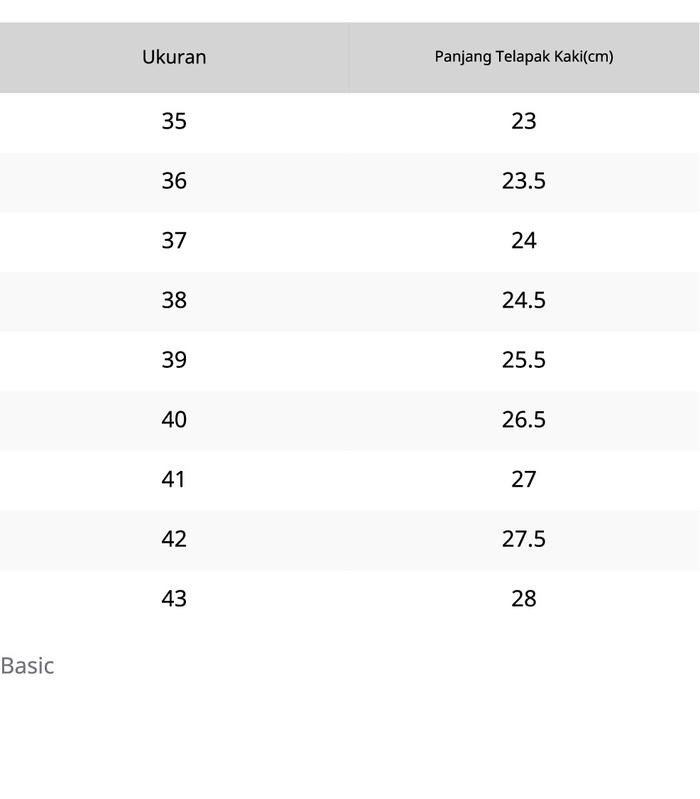
Task: Select size 37 in the table
Action: [x=174, y=241]
